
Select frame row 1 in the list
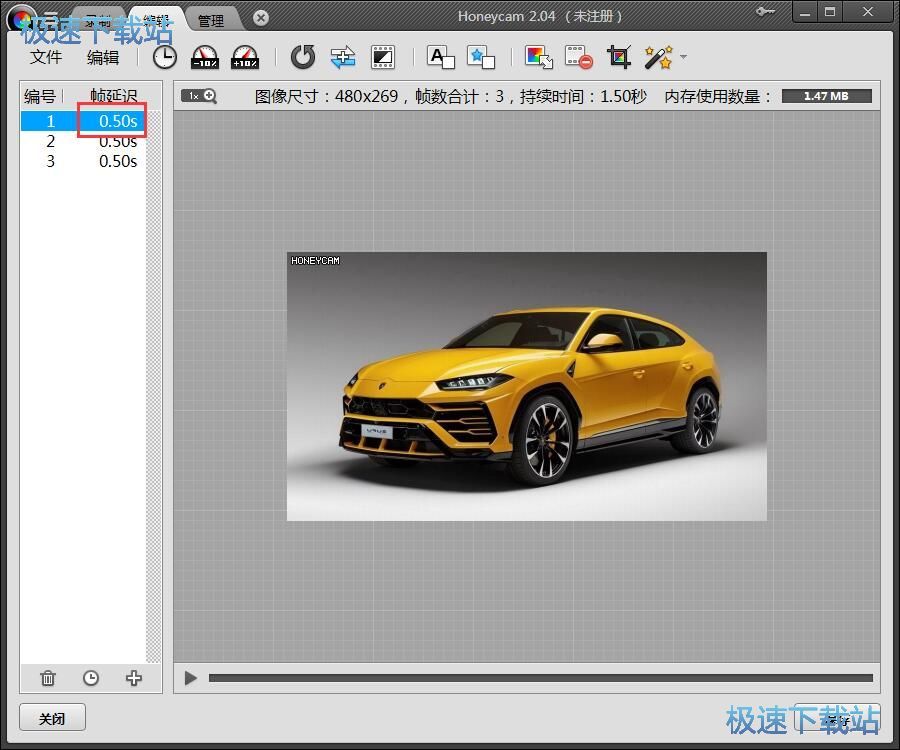tap(83, 121)
